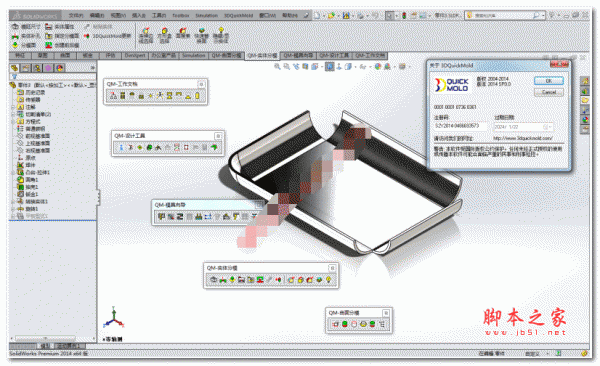Click Zoom to Fit in view toolbar
This screenshot has height=366, width=600.
pos(277,67)
